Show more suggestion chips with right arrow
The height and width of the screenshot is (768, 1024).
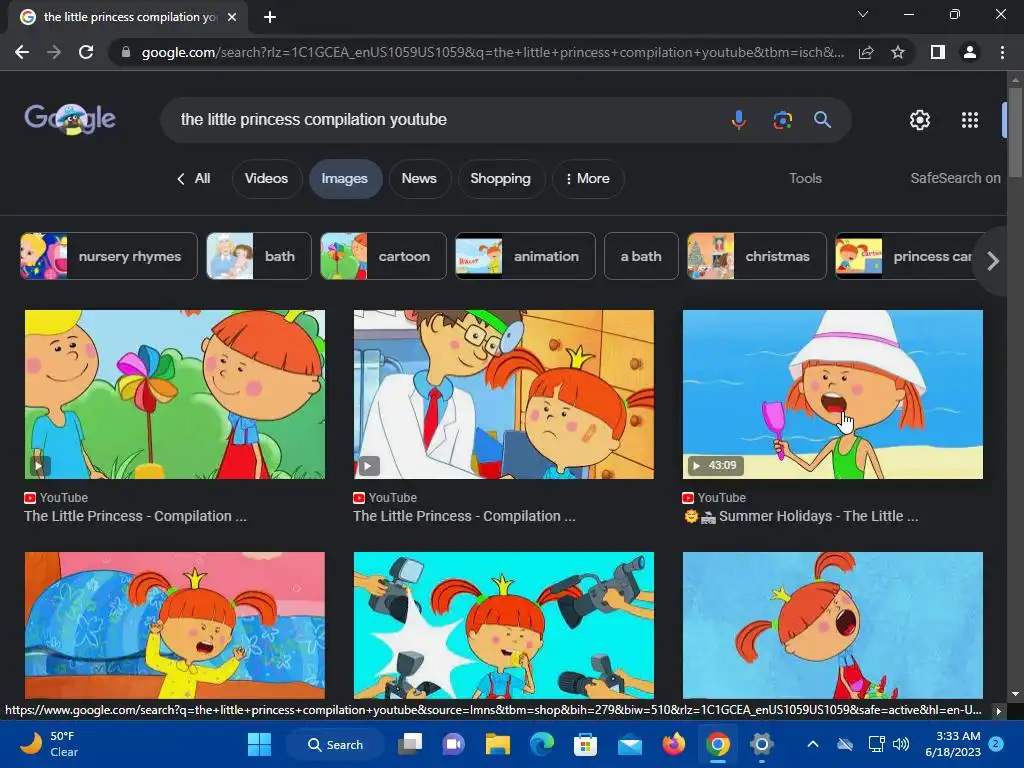(993, 261)
